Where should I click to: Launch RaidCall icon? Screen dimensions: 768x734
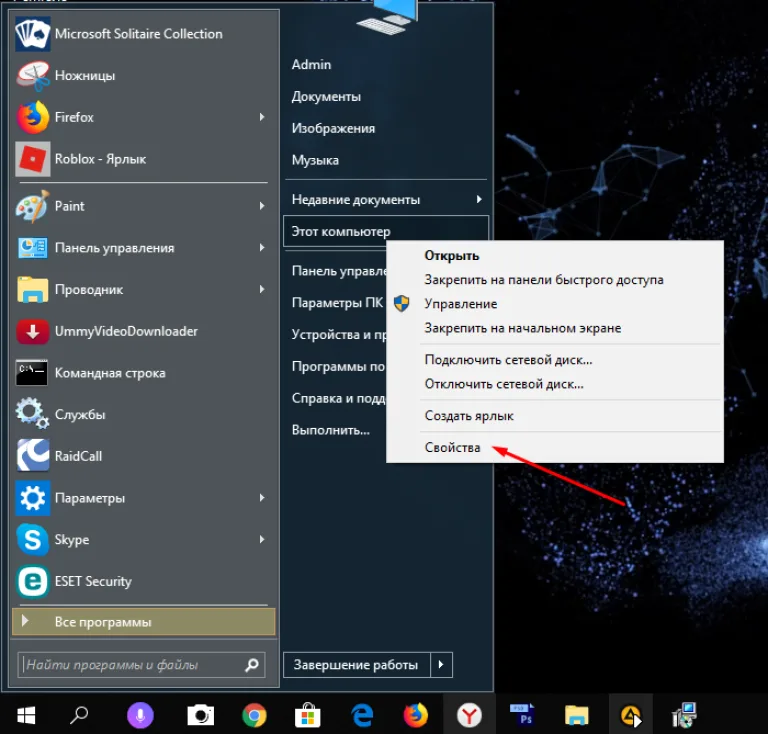[x=32, y=455]
